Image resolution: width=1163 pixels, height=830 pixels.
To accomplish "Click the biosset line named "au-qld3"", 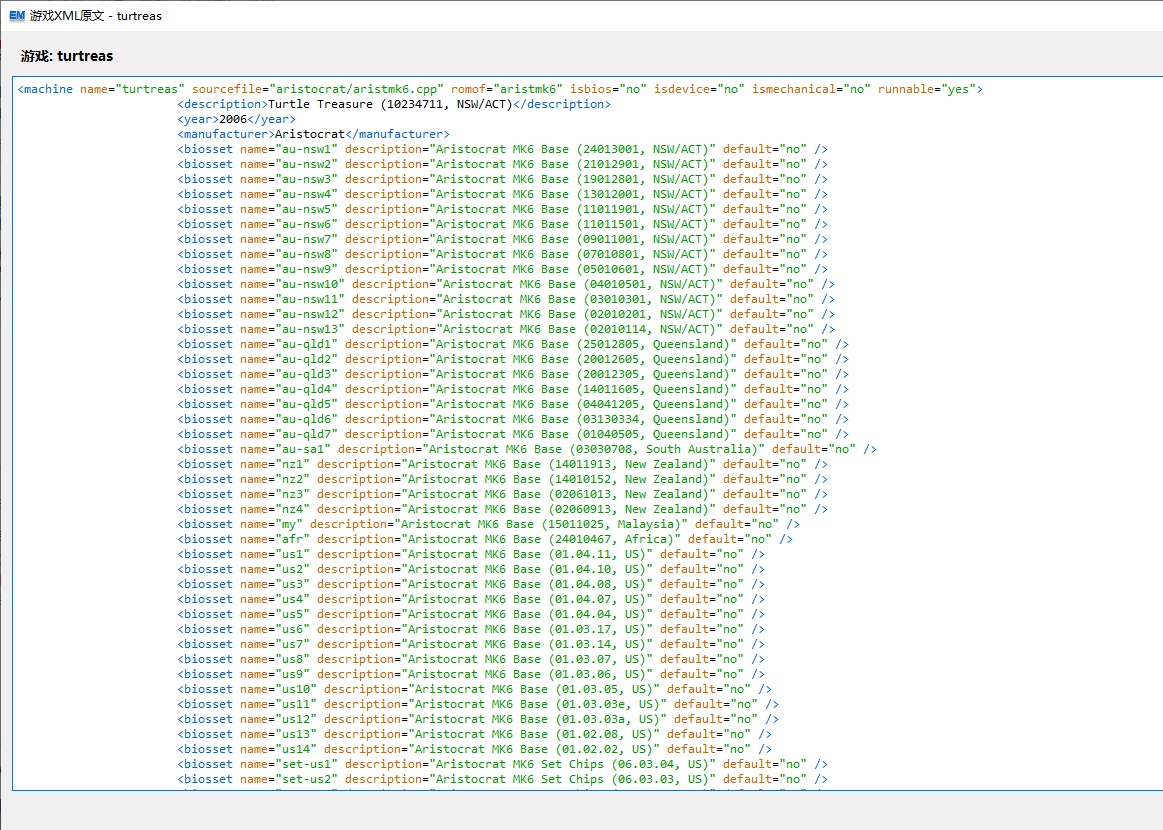I will click(513, 374).
